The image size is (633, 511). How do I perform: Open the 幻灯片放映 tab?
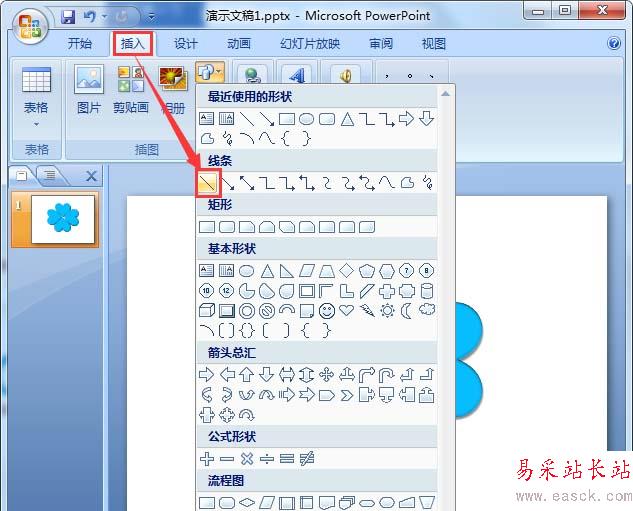[310, 43]
